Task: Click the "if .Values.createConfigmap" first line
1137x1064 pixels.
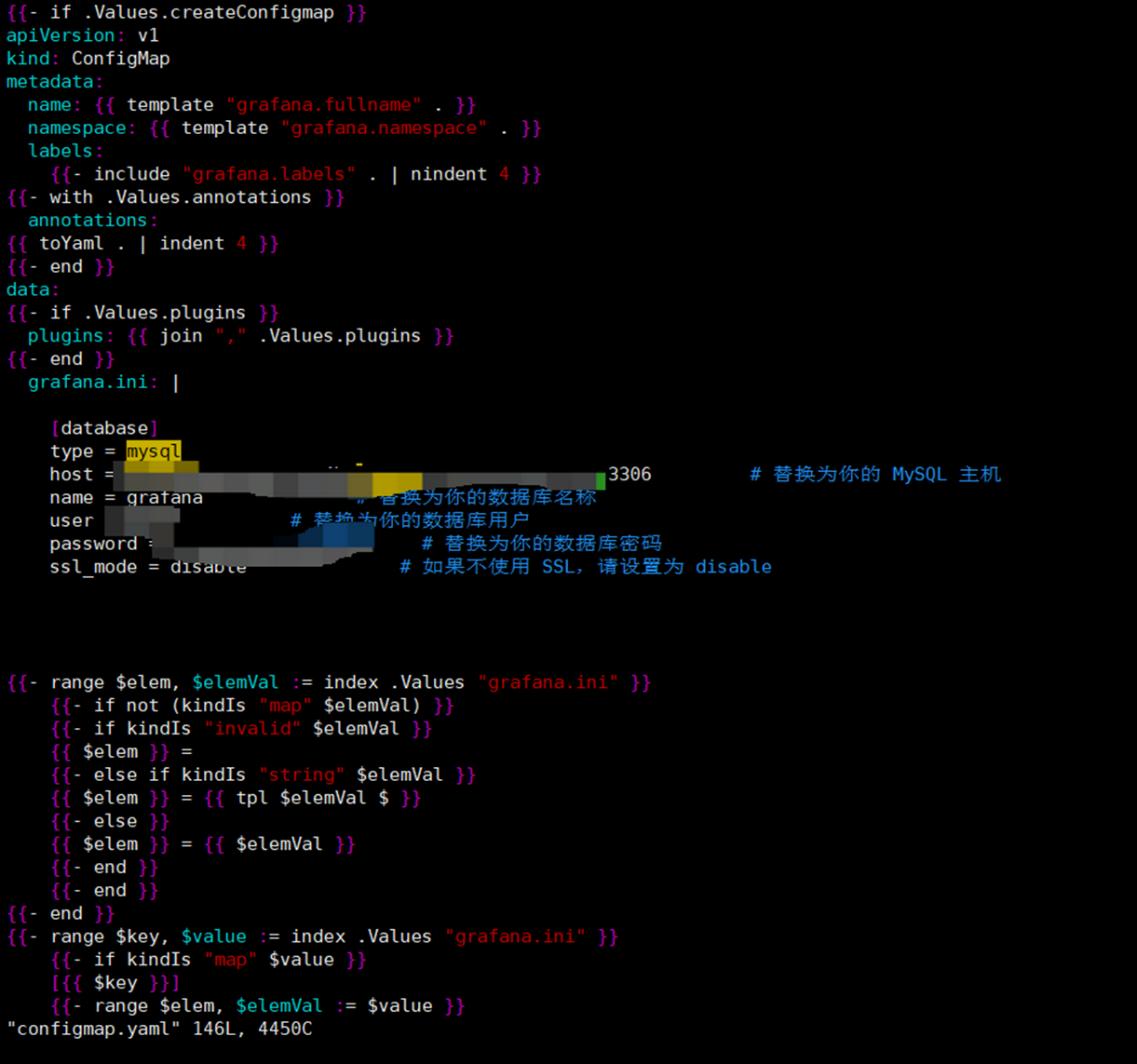Action: point(187,13)
